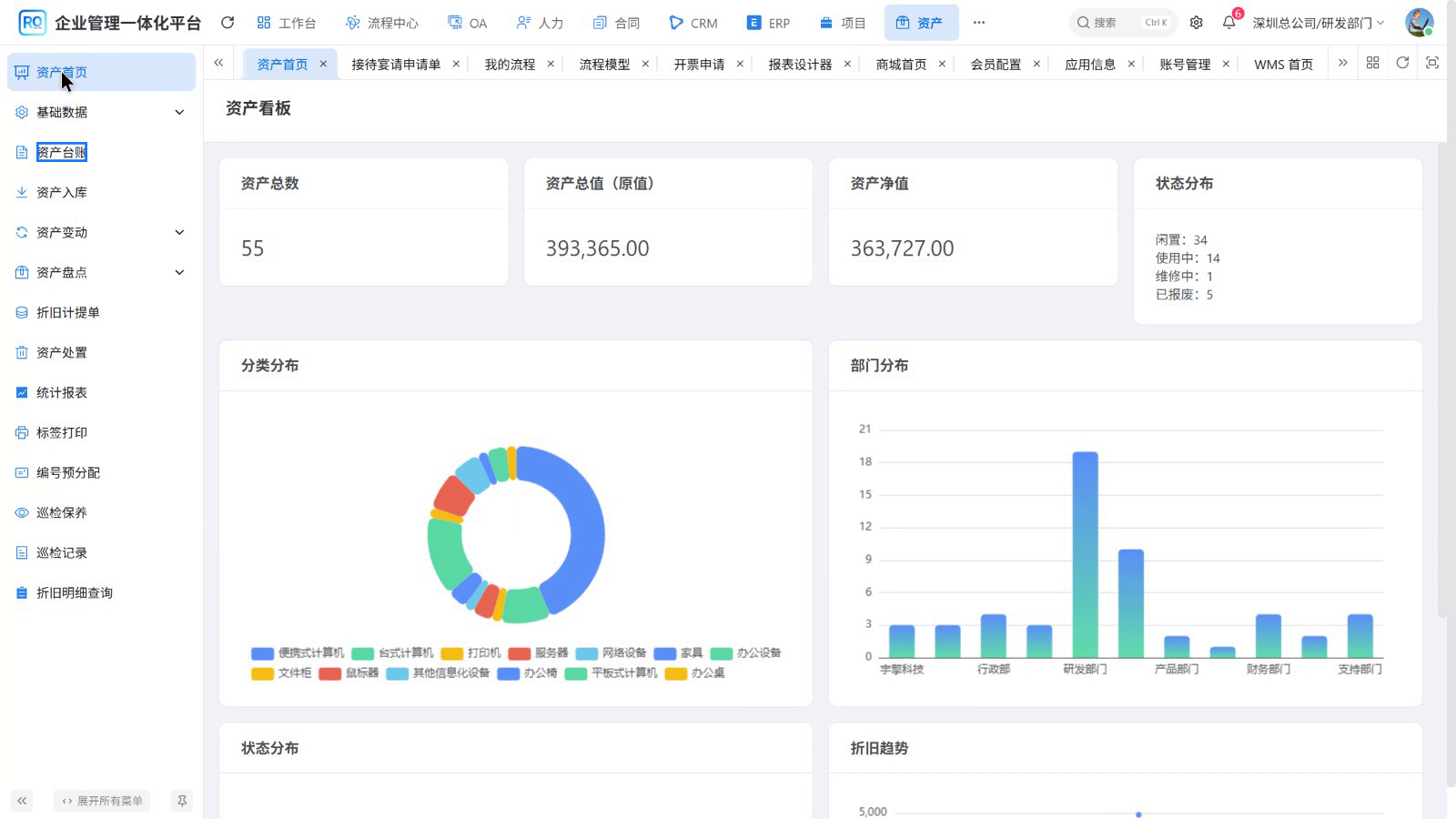Open 巡检保养 in the sidebar
Image resolution: width=1456 pixels, height=819 pixels.
tap(101, 512)
